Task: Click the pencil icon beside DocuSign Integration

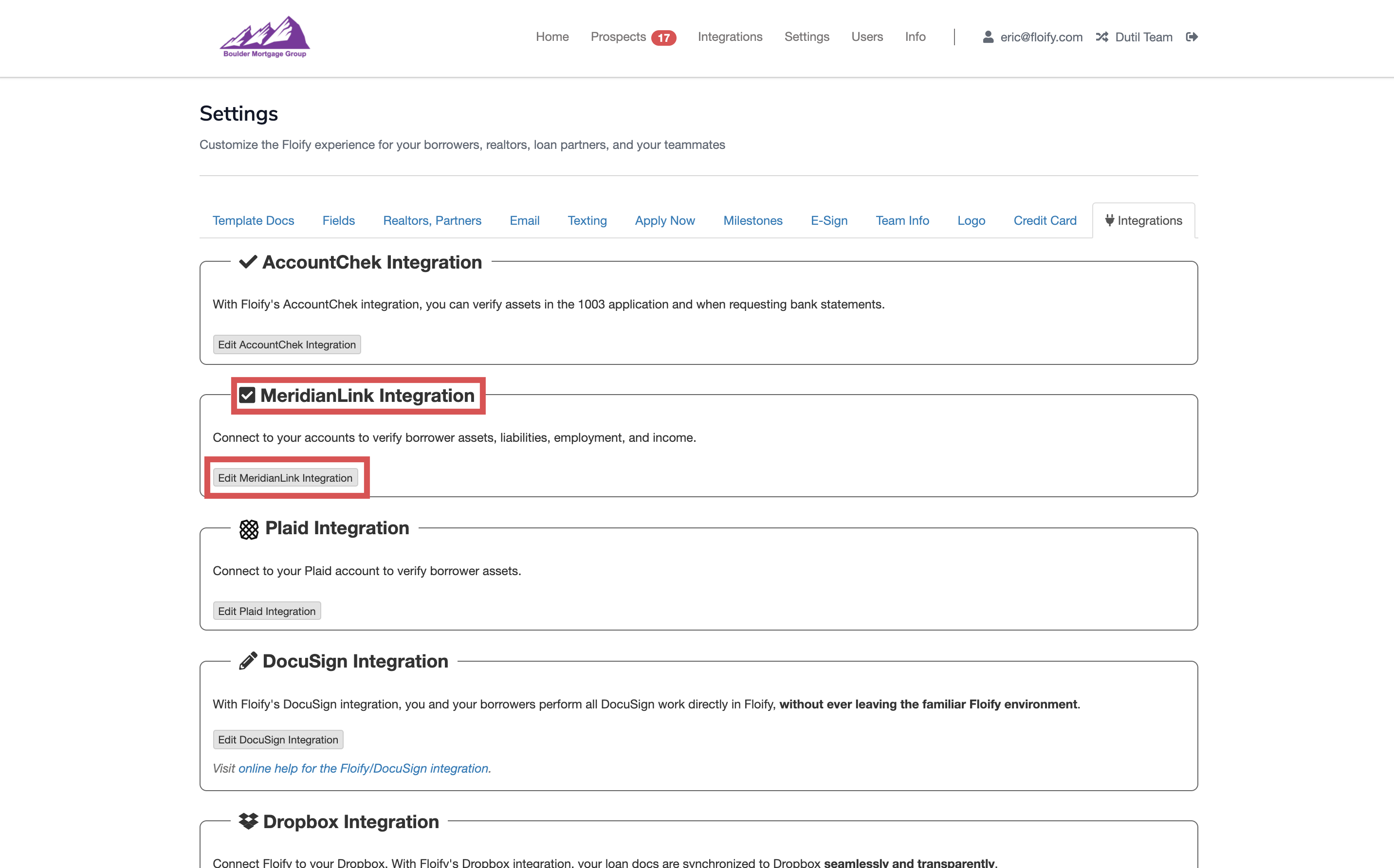Action: [x=248, y=661]
